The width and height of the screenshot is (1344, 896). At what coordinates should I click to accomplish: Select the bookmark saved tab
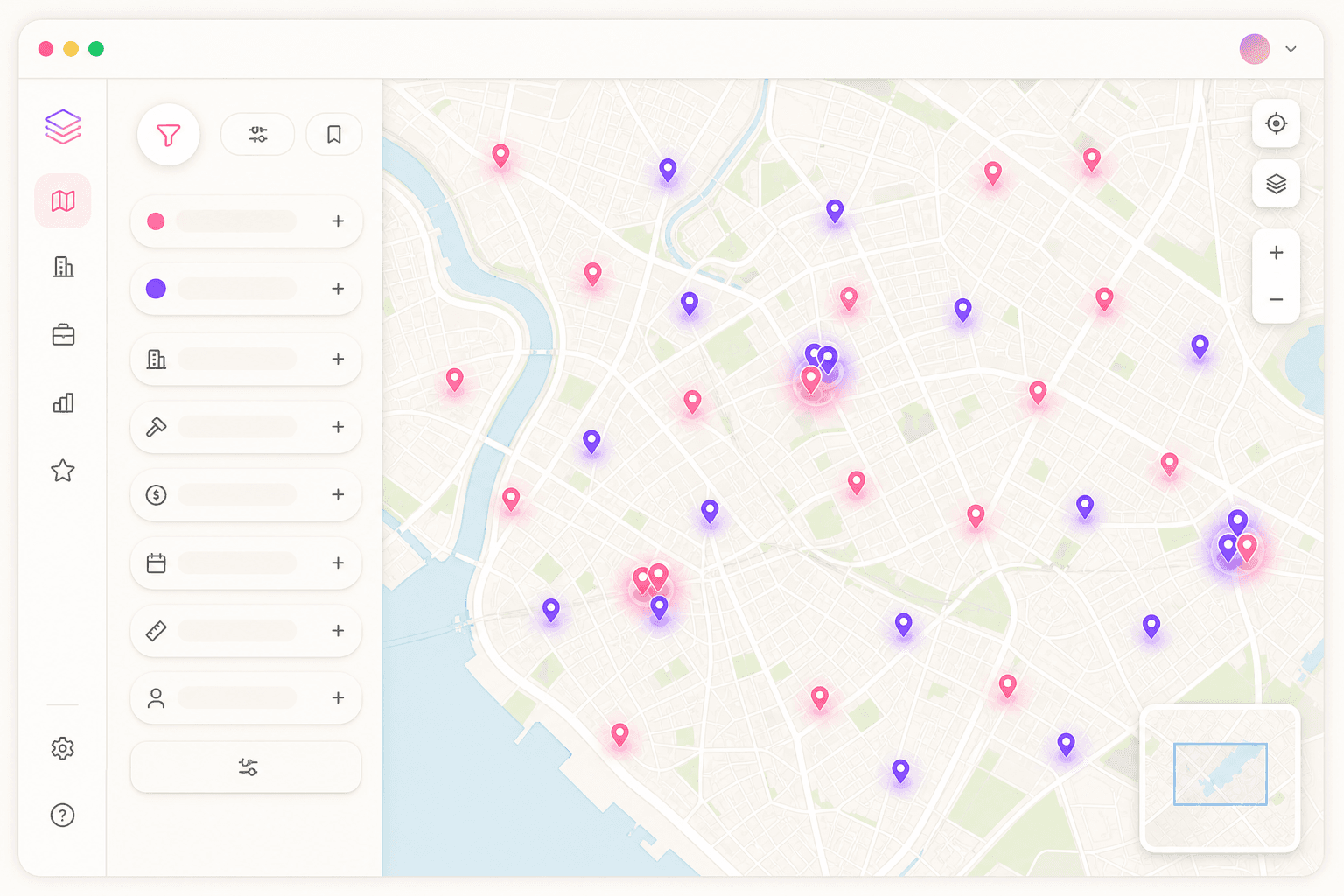tap(333, 135)
